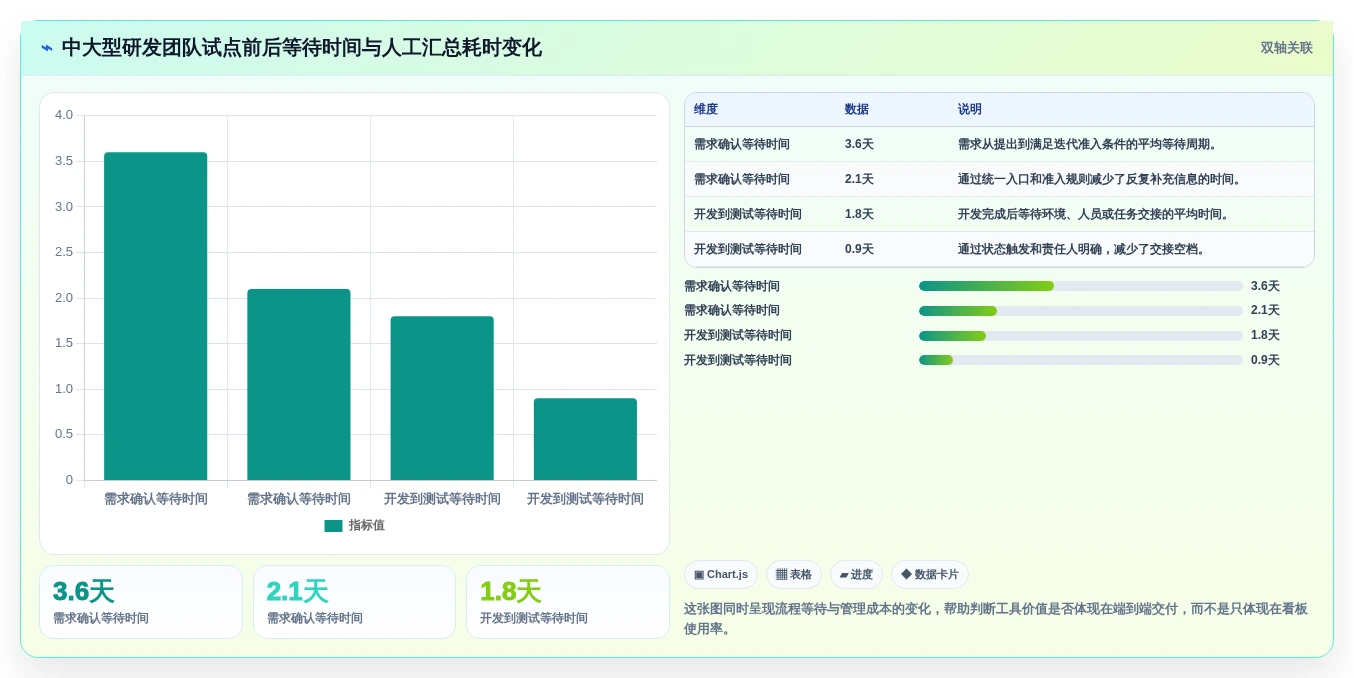Click the 3.6天 cell in the table
The width and height of the screenshot is (1354, 678).
859,144
